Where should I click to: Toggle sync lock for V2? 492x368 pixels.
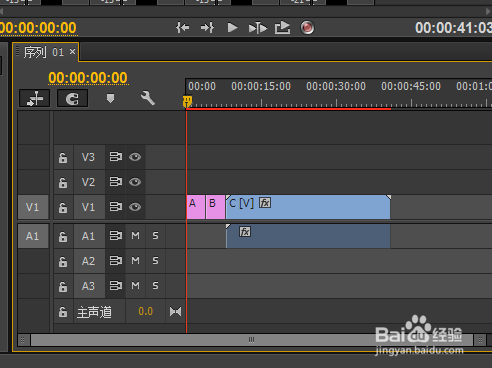pyautogui.click(x=116, y=182)
